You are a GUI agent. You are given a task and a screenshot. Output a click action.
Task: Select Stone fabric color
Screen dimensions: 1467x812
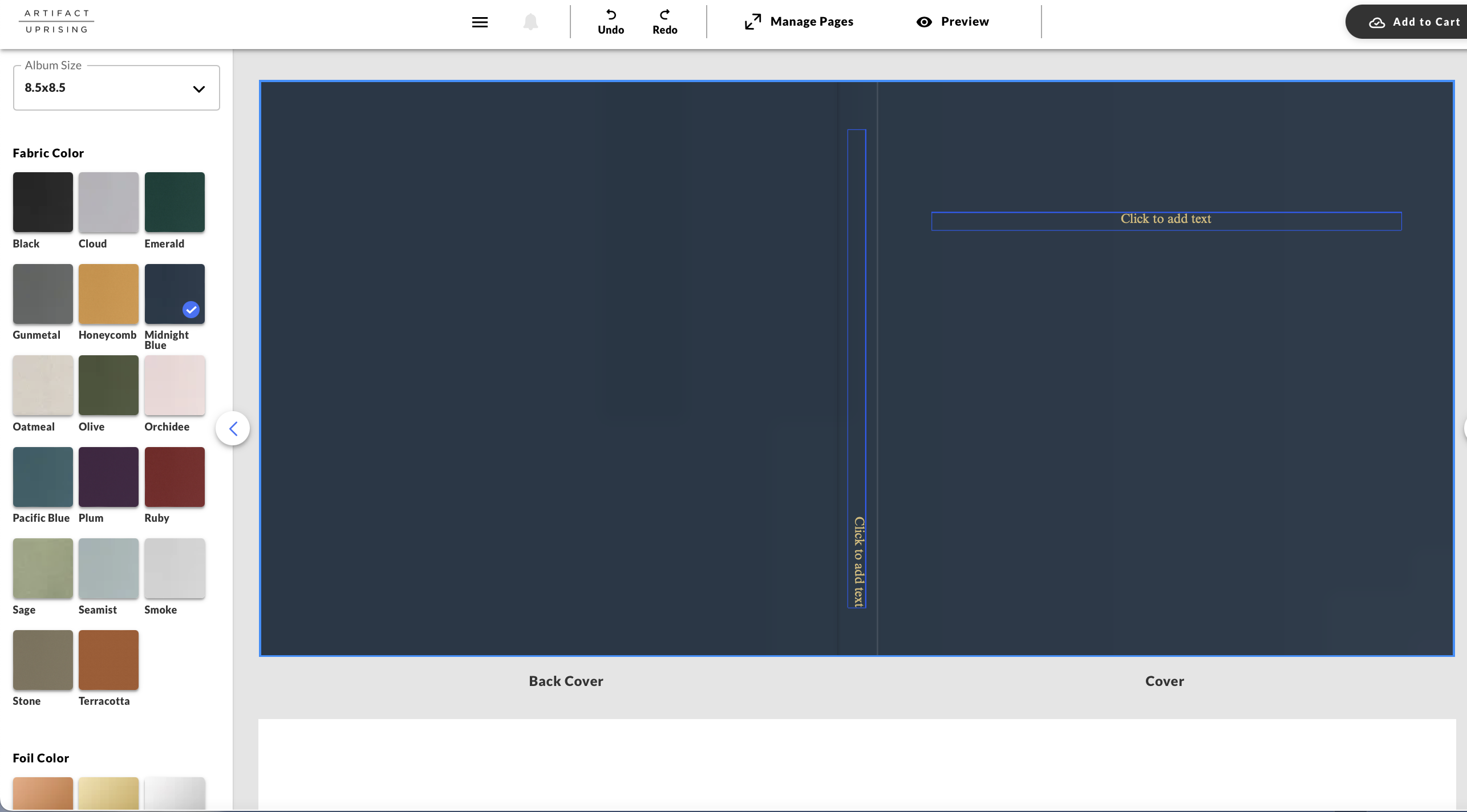pyautogui.click(x=43, y=660)
